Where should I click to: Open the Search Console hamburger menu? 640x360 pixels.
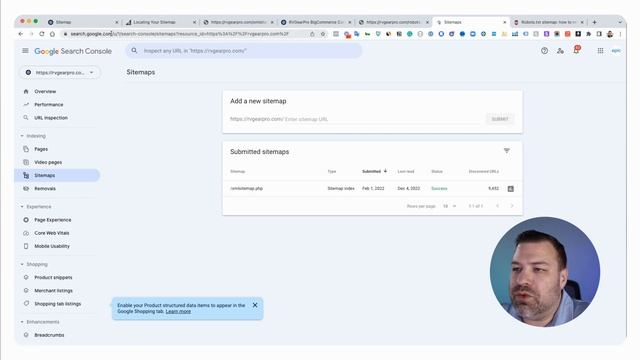click(x=25, y=51)
